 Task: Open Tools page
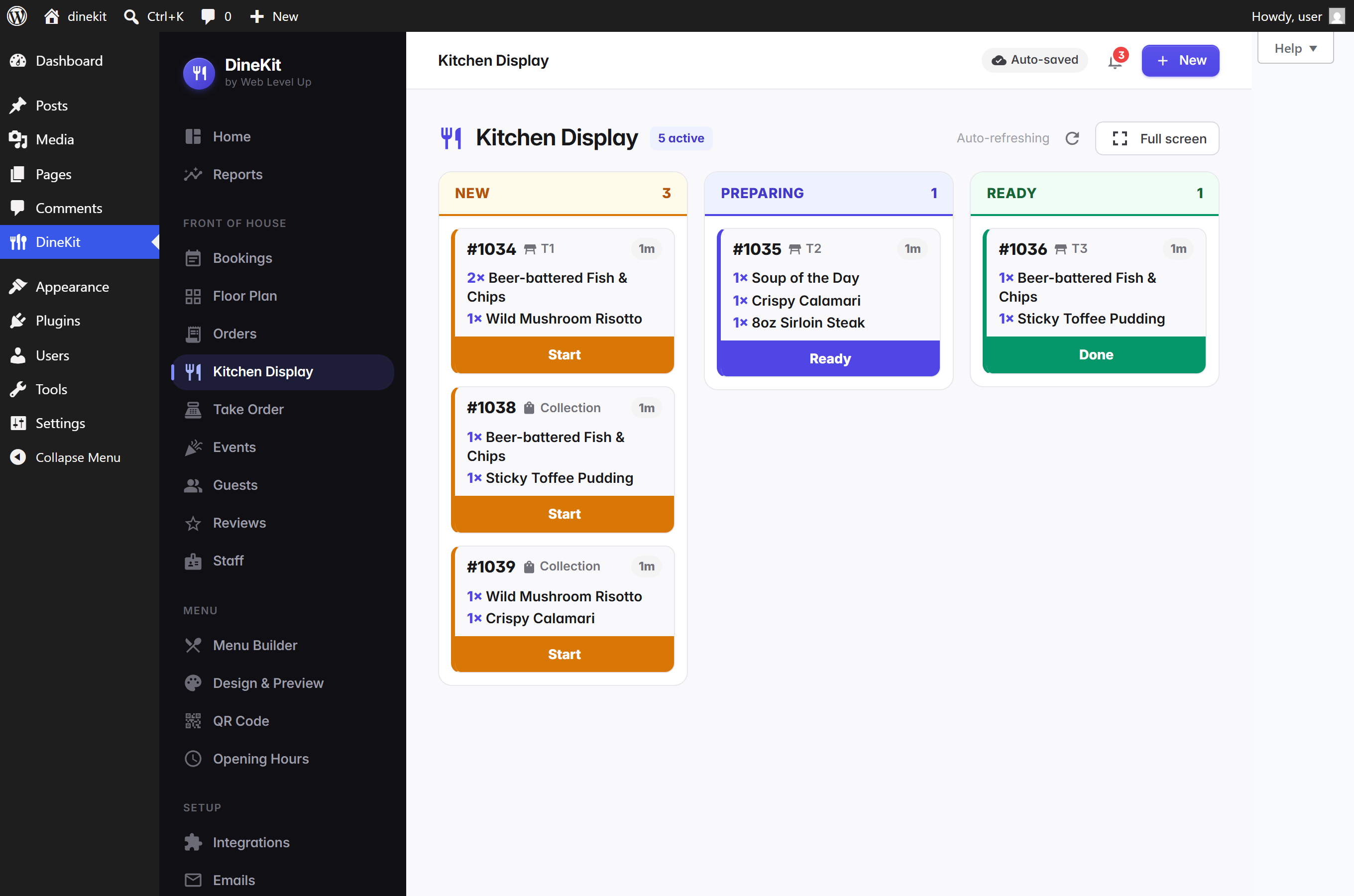[80, 389]
